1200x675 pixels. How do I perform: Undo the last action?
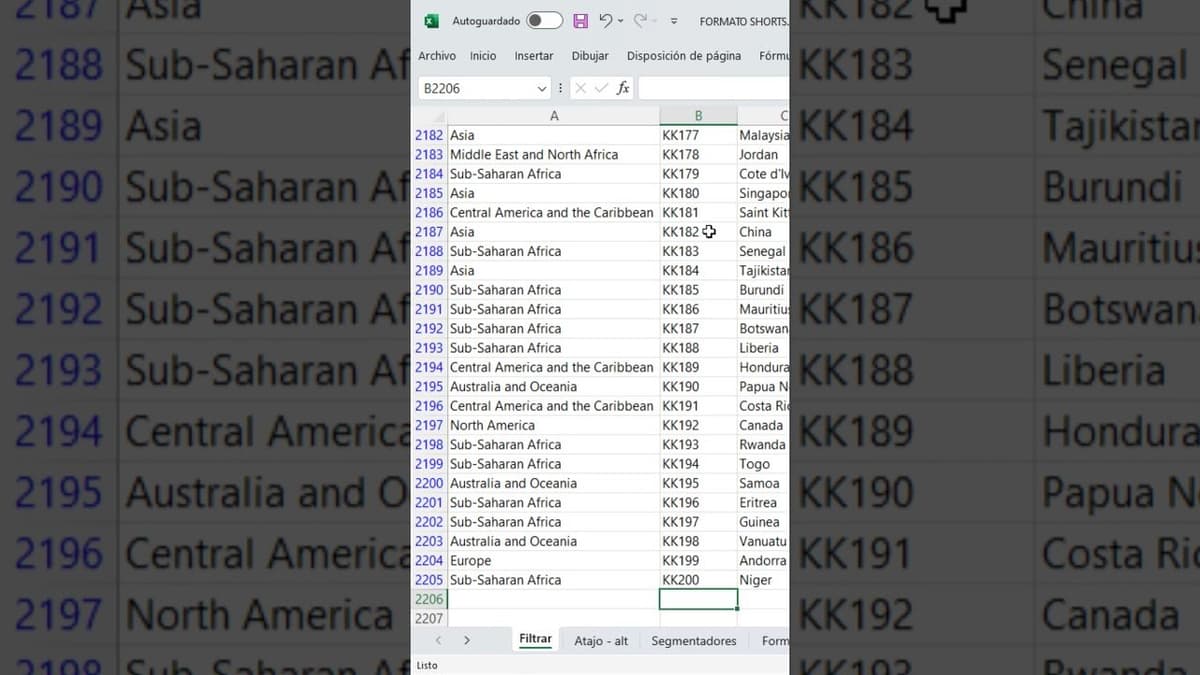[605, 21]
